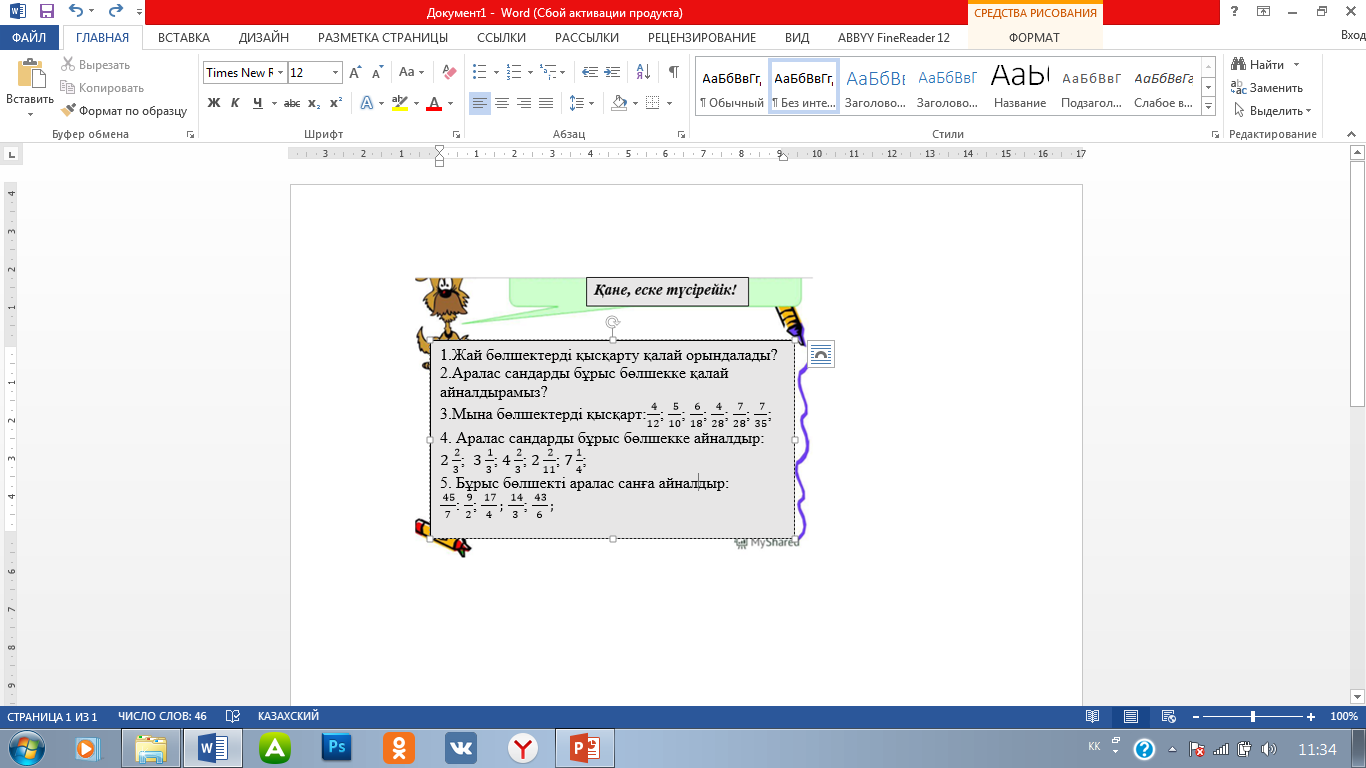
Task: Open the ФАЙЛ (File) tab
Action: tap(30, 38)
